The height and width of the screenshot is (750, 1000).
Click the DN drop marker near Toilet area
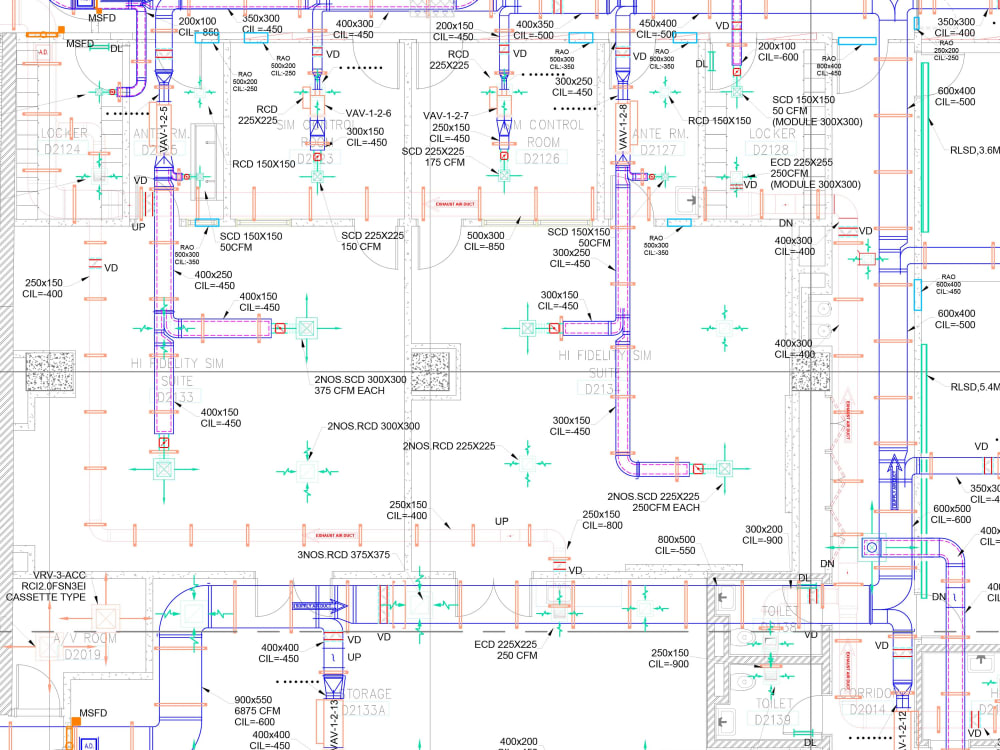click(x=826, y=563)
